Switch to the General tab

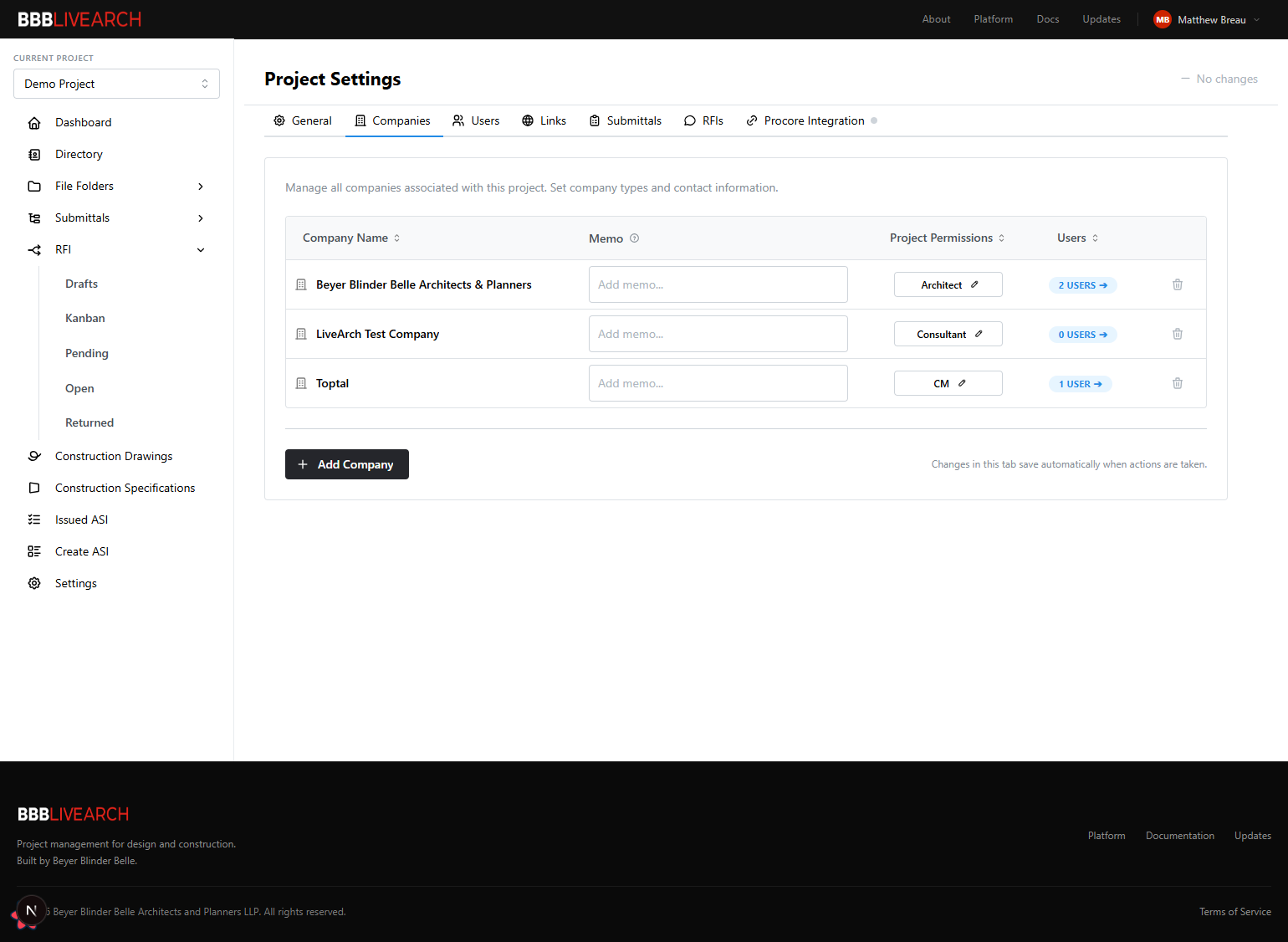[303, 120]
